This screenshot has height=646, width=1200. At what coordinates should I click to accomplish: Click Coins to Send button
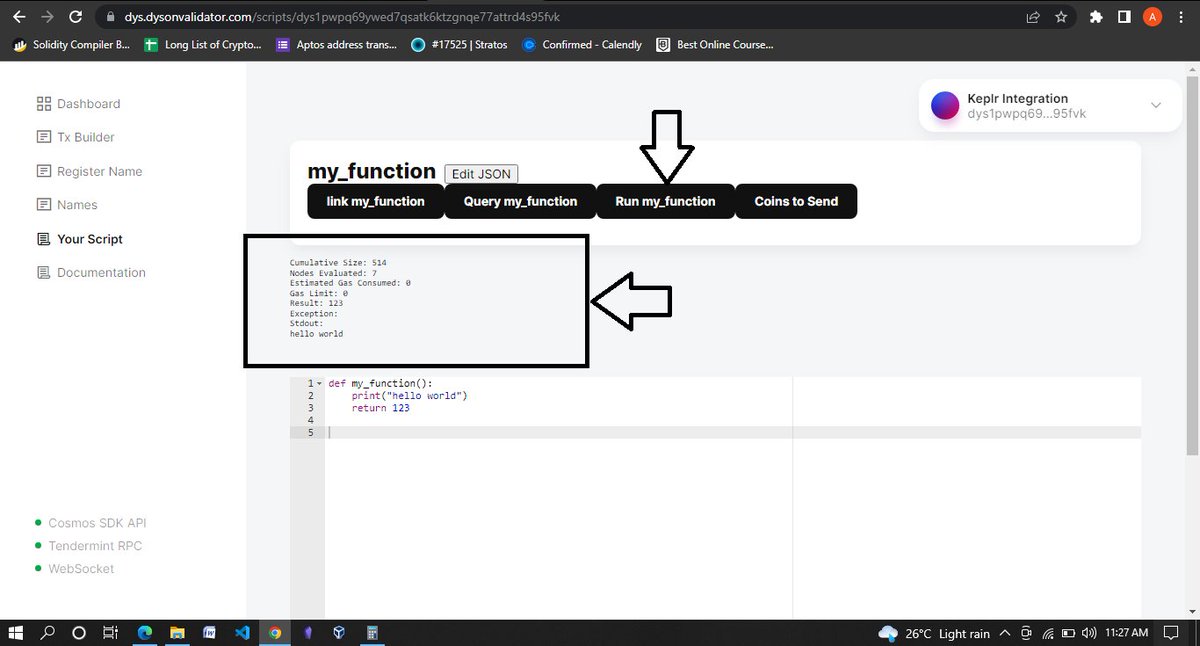[796, 201]
